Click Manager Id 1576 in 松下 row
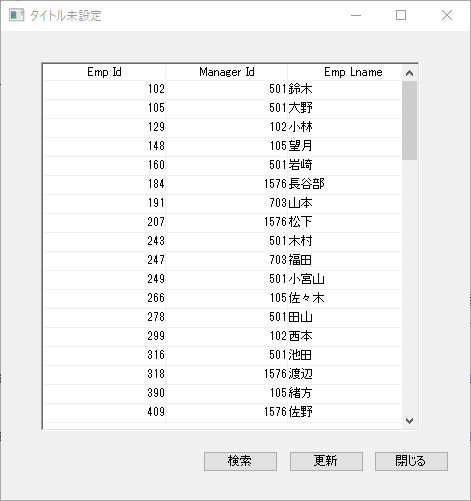The width and height of the screenshot is (471, 501). pos(227,222)
